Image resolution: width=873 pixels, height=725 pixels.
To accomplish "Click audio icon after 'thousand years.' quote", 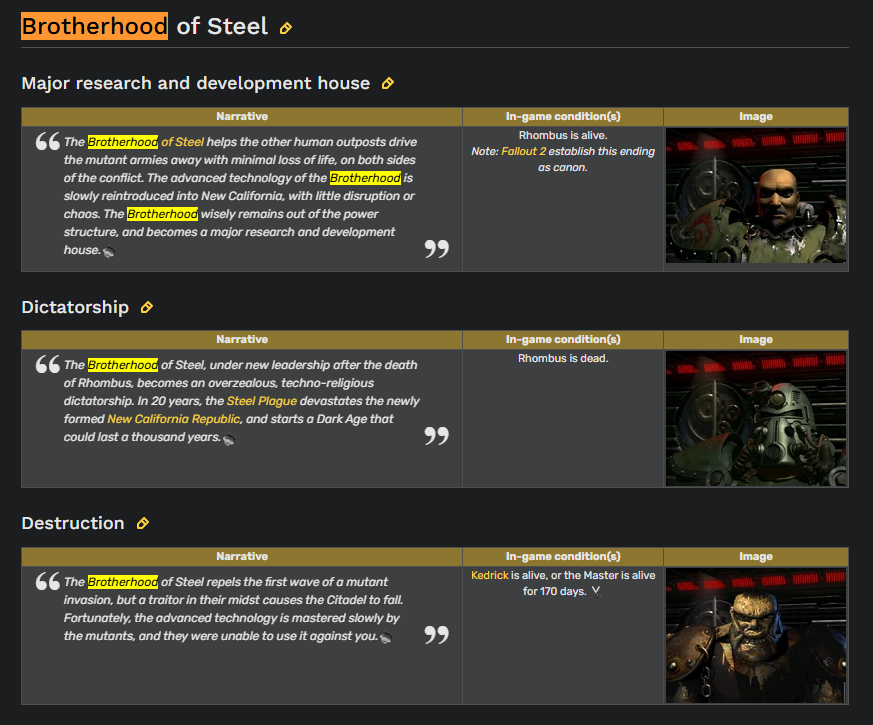I will pyautogui.click(x=229, y=439).
